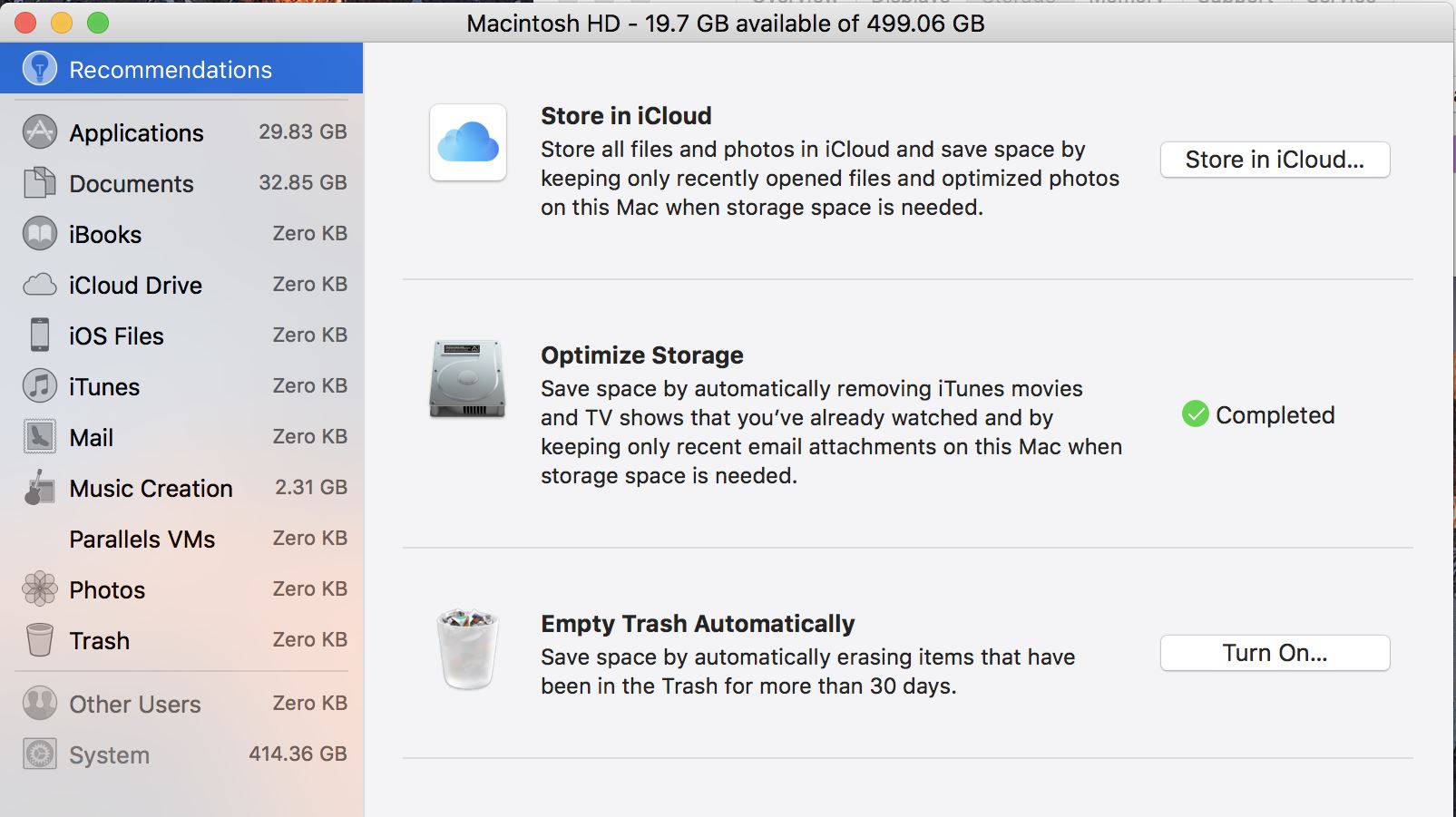Click the 32.85 GB Documents size
The height and width of the screenshot is (817, 1456).
(x=303, y=182)
